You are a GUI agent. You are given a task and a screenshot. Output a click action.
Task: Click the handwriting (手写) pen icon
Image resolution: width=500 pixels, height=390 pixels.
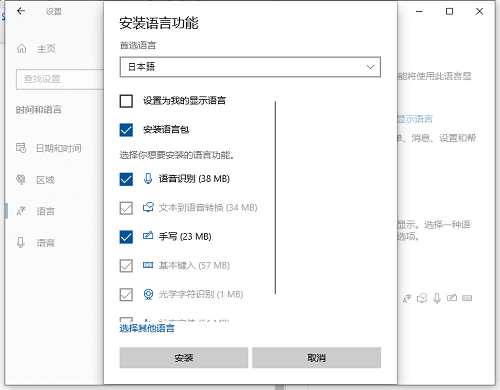[148, 236]
